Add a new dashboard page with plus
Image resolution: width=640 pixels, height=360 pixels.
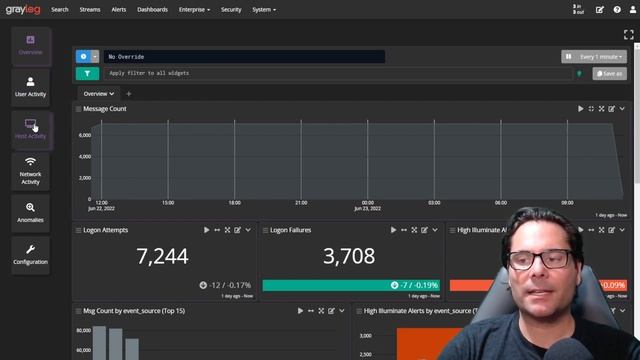pyautogui.click(x=129, y=94)
